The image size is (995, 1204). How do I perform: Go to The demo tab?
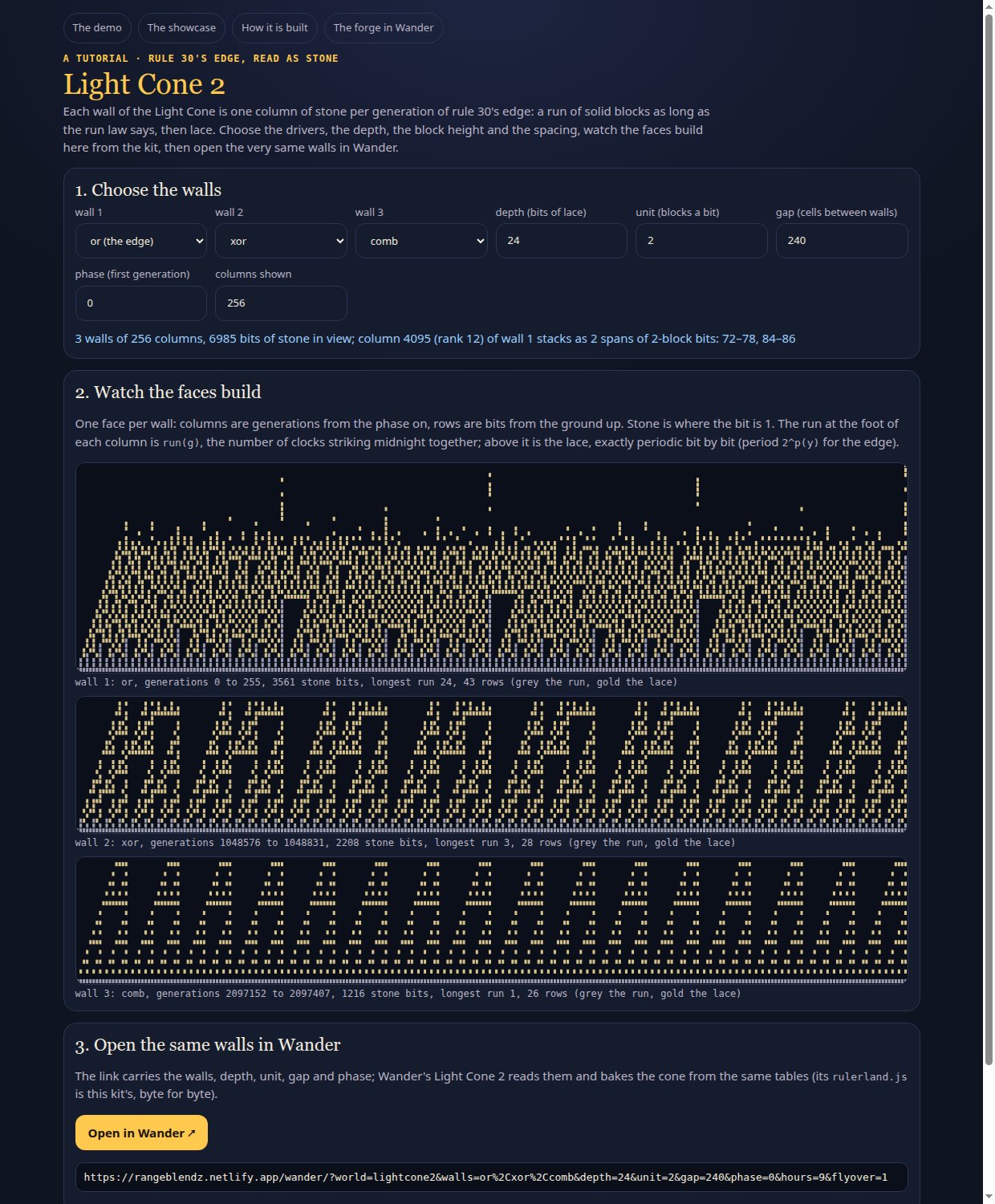coord(97,27)
